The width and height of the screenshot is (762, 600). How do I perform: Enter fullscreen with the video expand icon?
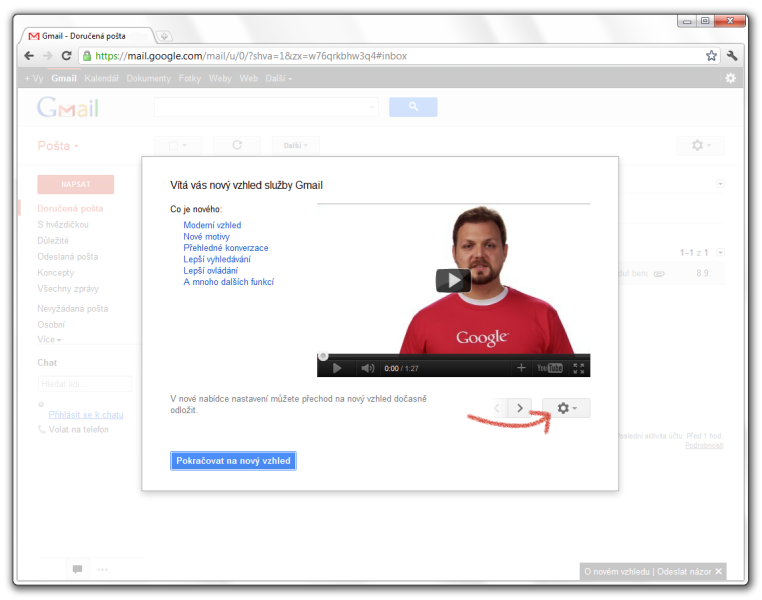578,368
